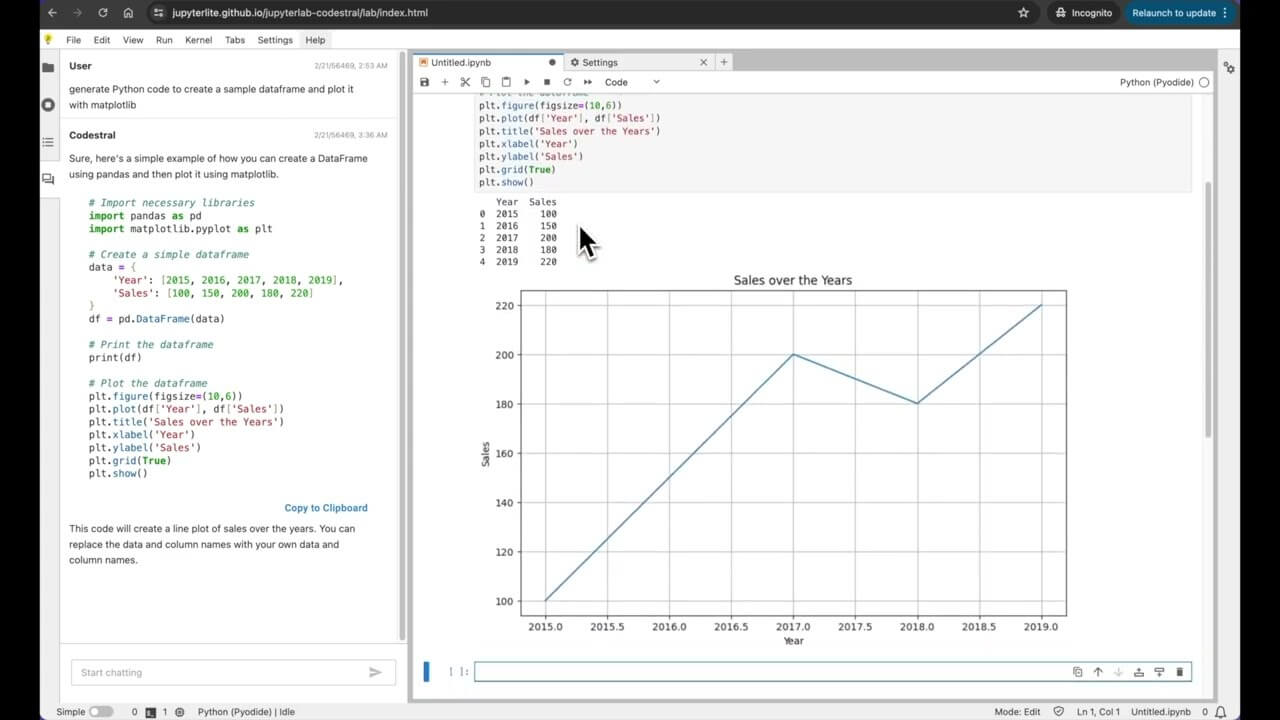Close the Settings tab
The width and height of the screenshot is (1280, 720).
coord(703,62)
